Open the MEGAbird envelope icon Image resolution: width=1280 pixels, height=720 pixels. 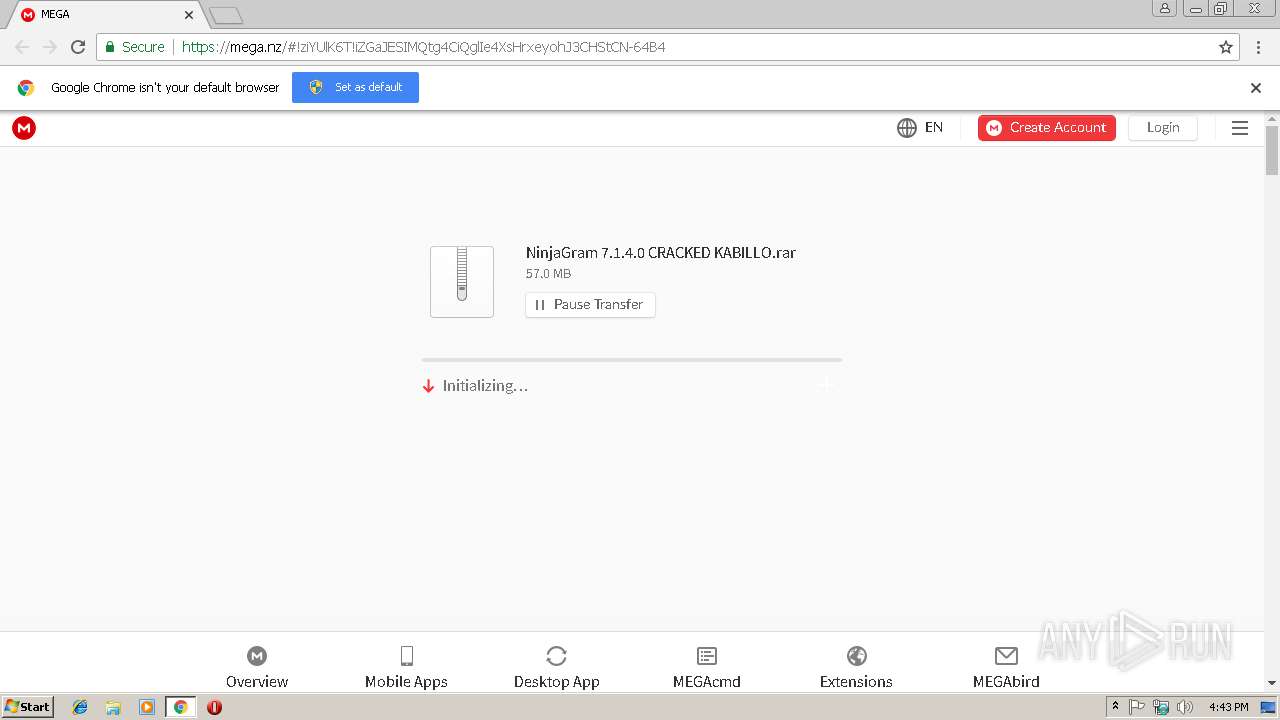pos(1006,656)
